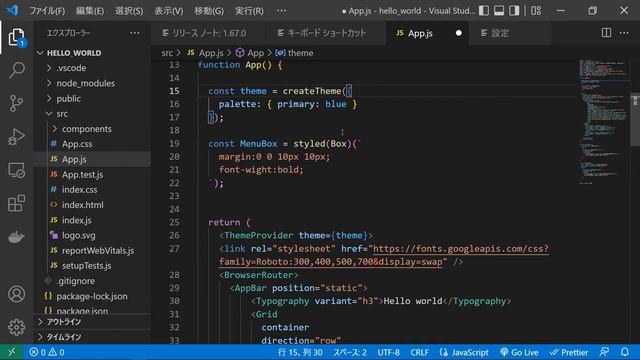The height and width of the screenshot is (360, 640).
Task: Click the fonts.googleapis.com link in code
Action: (x=460, y=249)
